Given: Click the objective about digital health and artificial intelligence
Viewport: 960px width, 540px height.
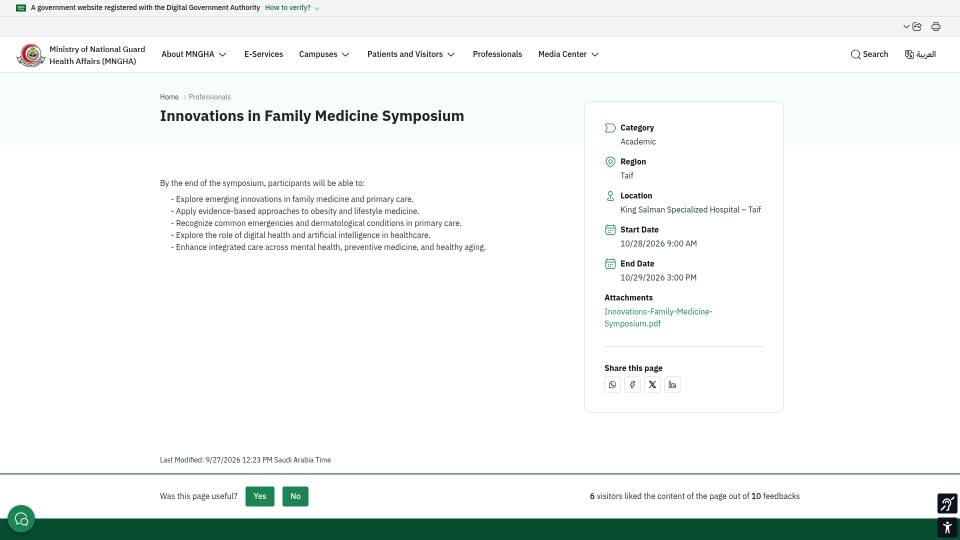Looking at the screenshot, I should tap(301, 235).
